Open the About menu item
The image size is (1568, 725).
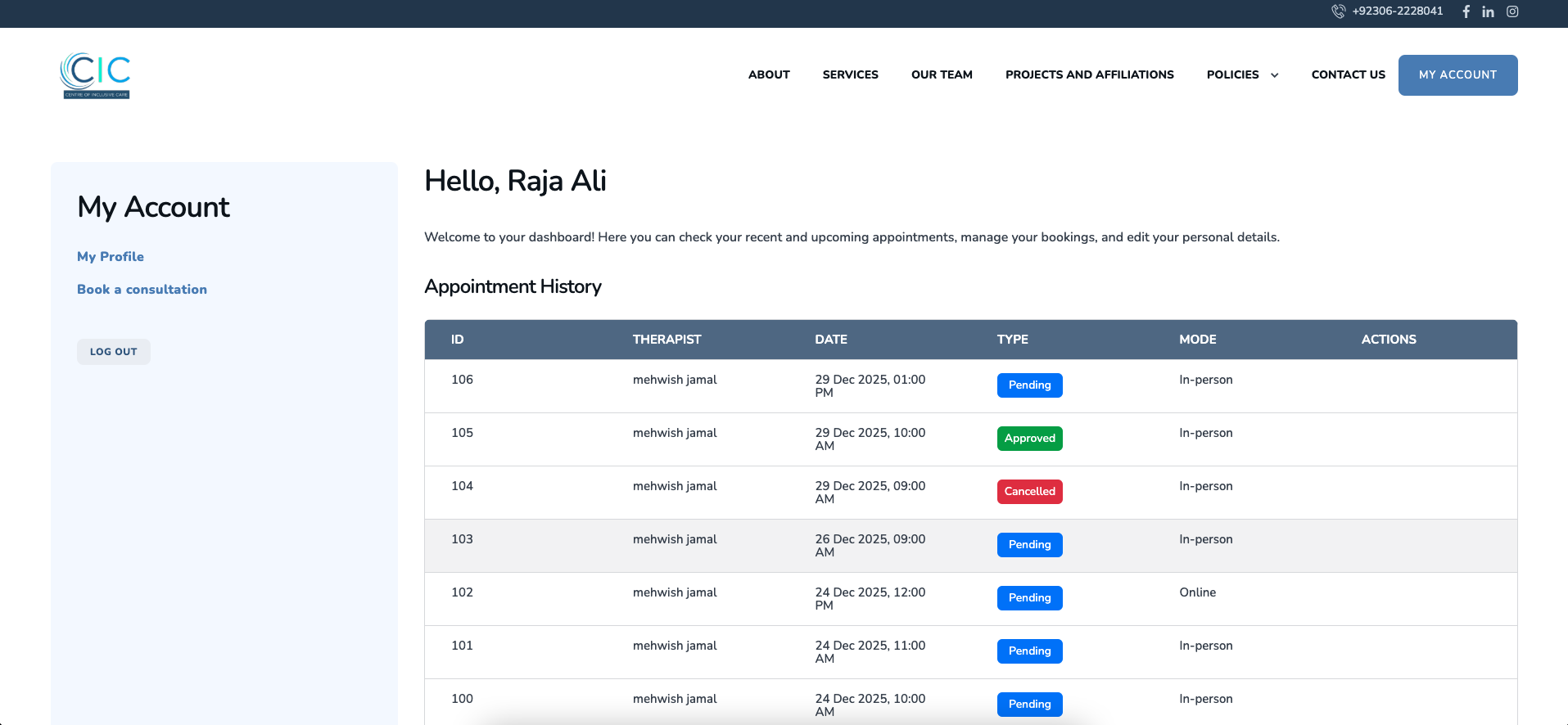coord(768,74)
